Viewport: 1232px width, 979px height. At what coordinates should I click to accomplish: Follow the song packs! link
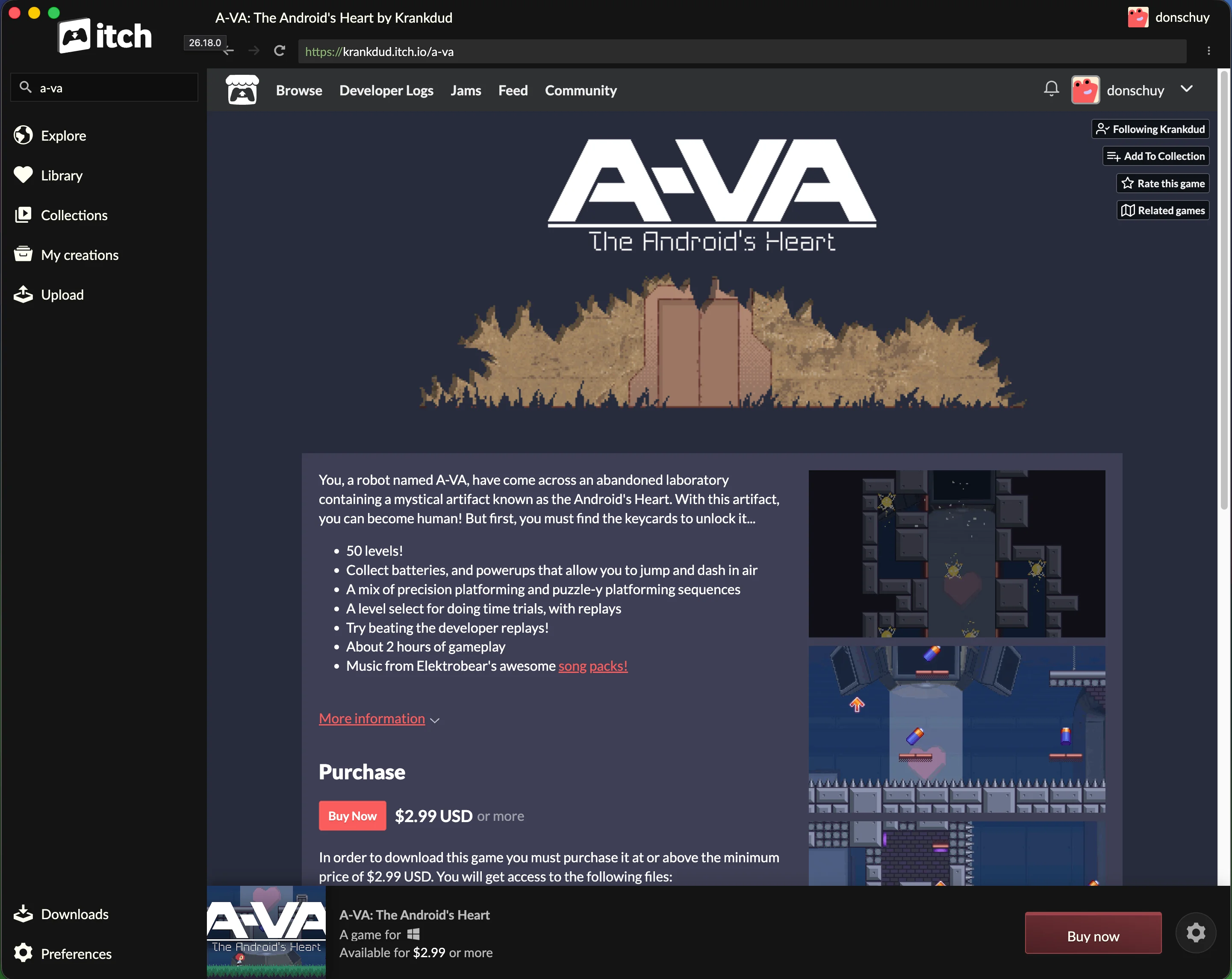pyautogui.click(x=593, y=666)
